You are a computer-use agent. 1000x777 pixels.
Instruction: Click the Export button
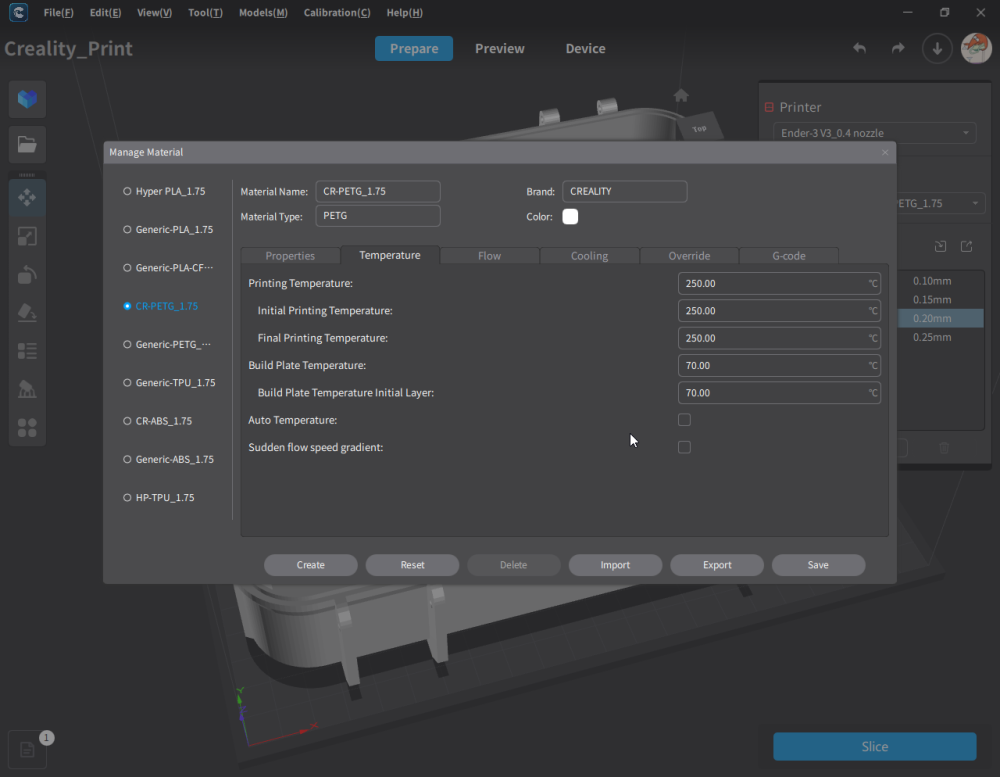(717, 565)
